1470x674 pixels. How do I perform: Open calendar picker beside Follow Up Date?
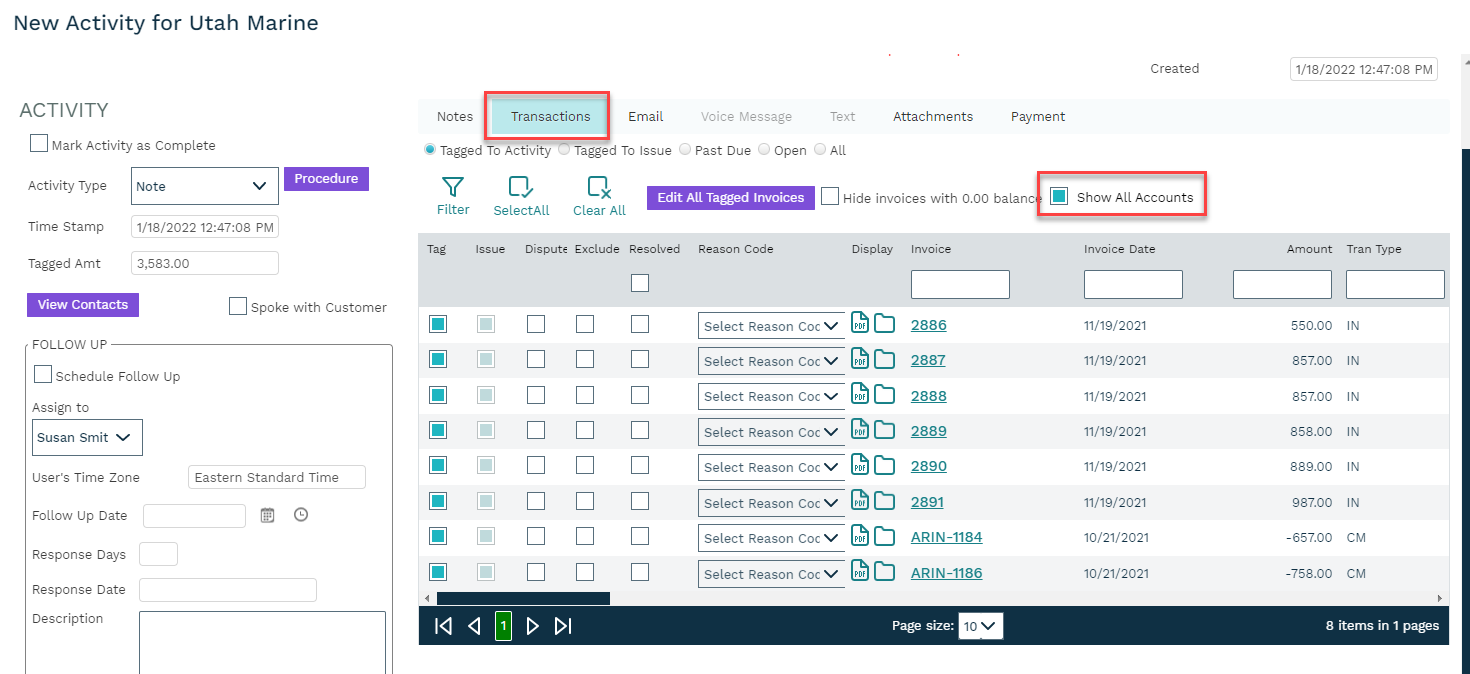267,515
